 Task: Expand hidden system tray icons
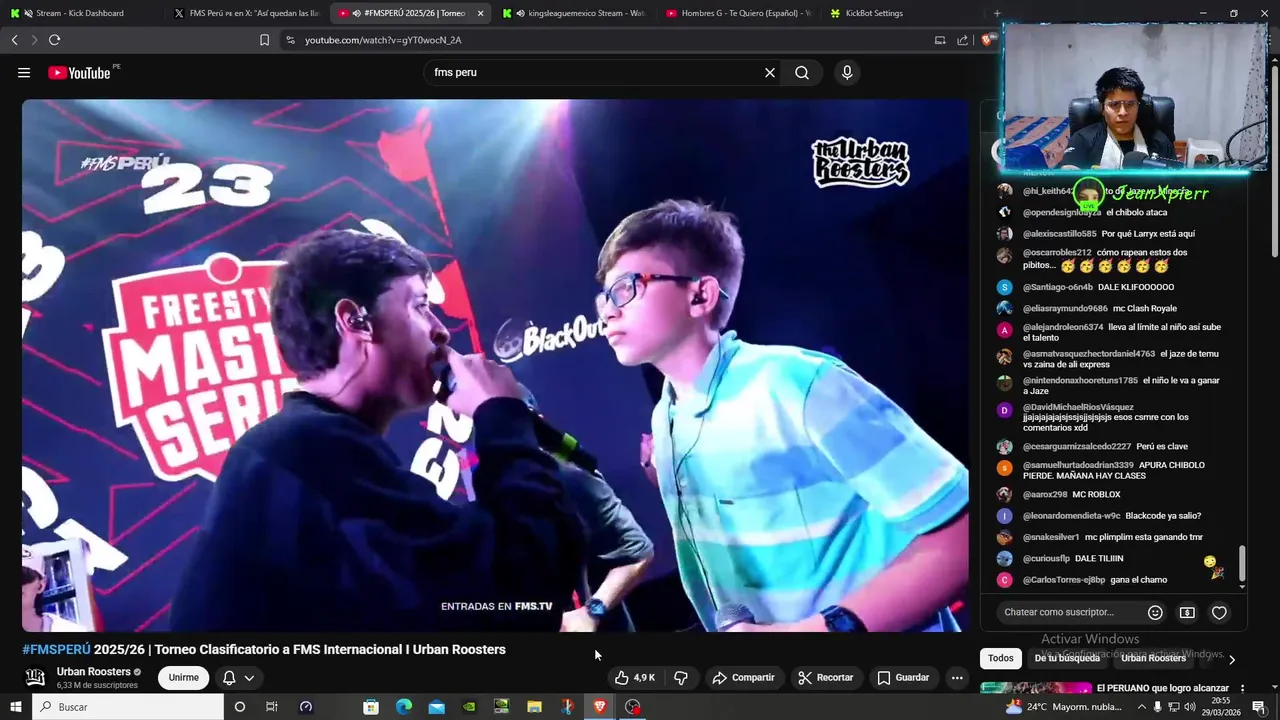pyautogui.click(x=1142, y=707)
